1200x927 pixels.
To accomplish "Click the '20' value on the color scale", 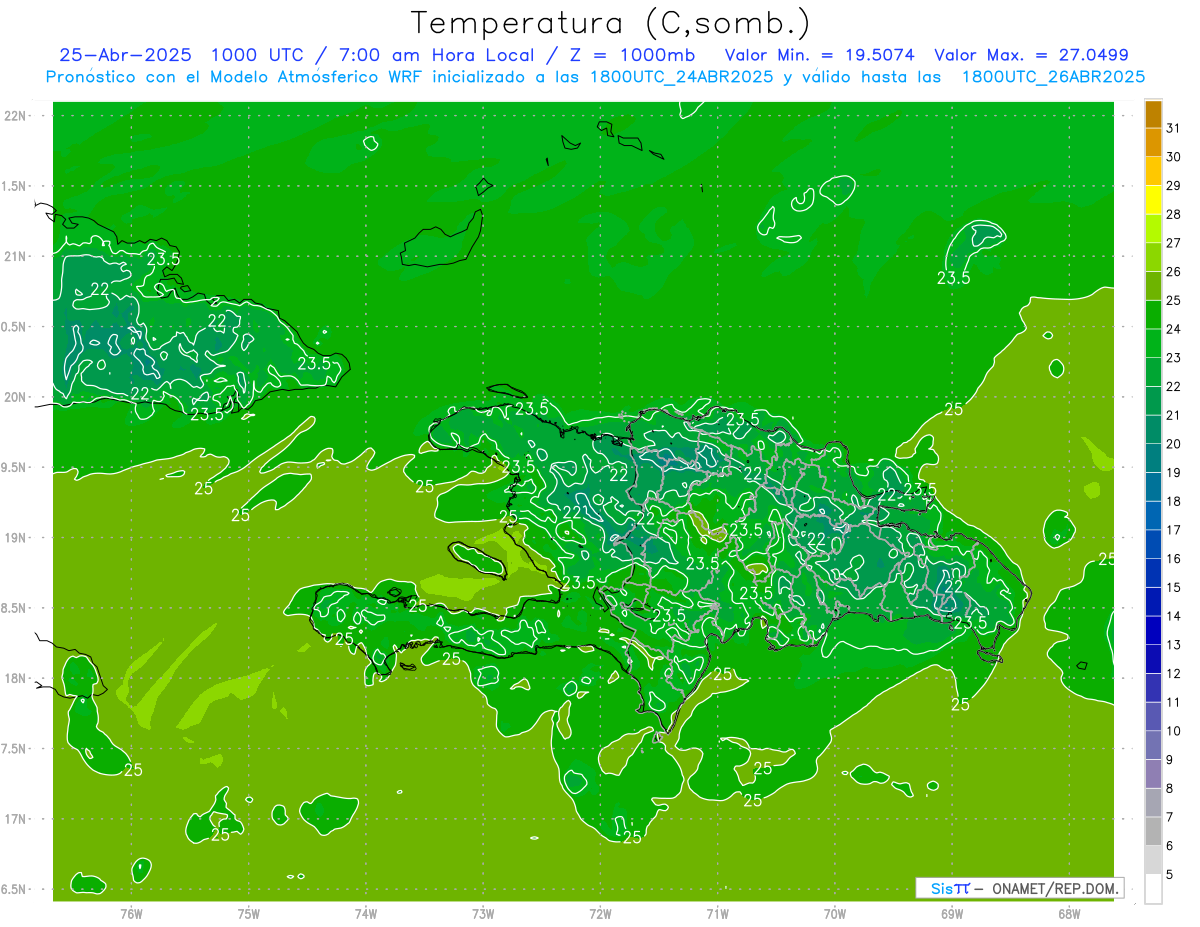I will (x=1174, y=444).
